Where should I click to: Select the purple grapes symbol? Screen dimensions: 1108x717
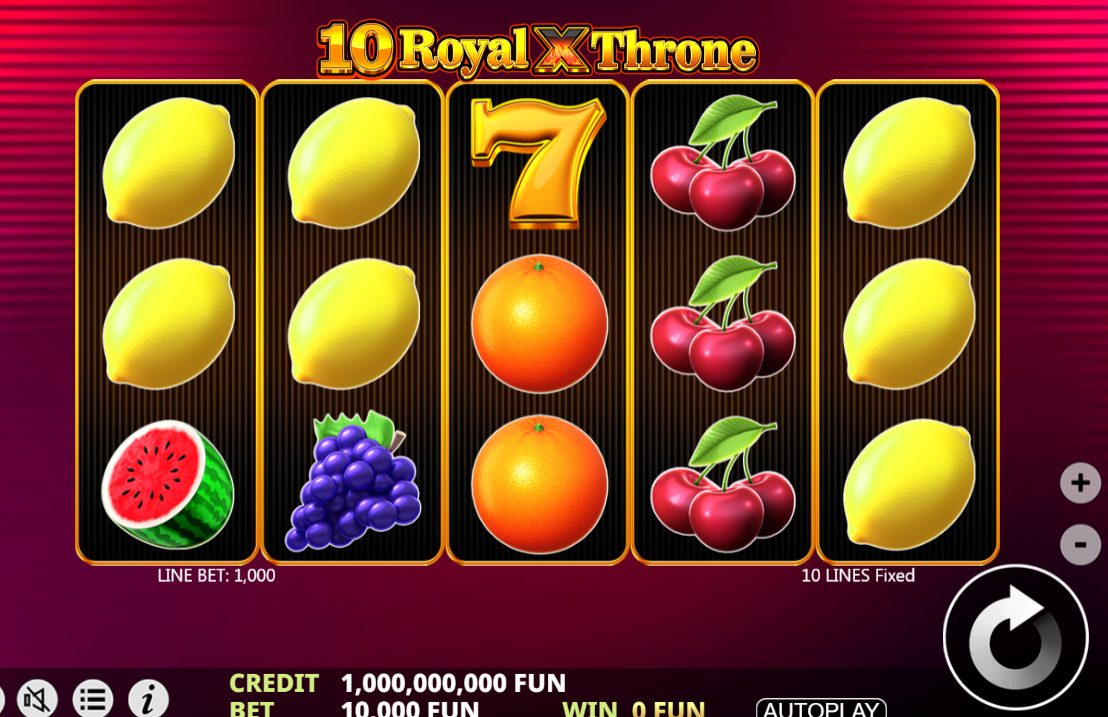pyautogui.click(x=353, y=481)
